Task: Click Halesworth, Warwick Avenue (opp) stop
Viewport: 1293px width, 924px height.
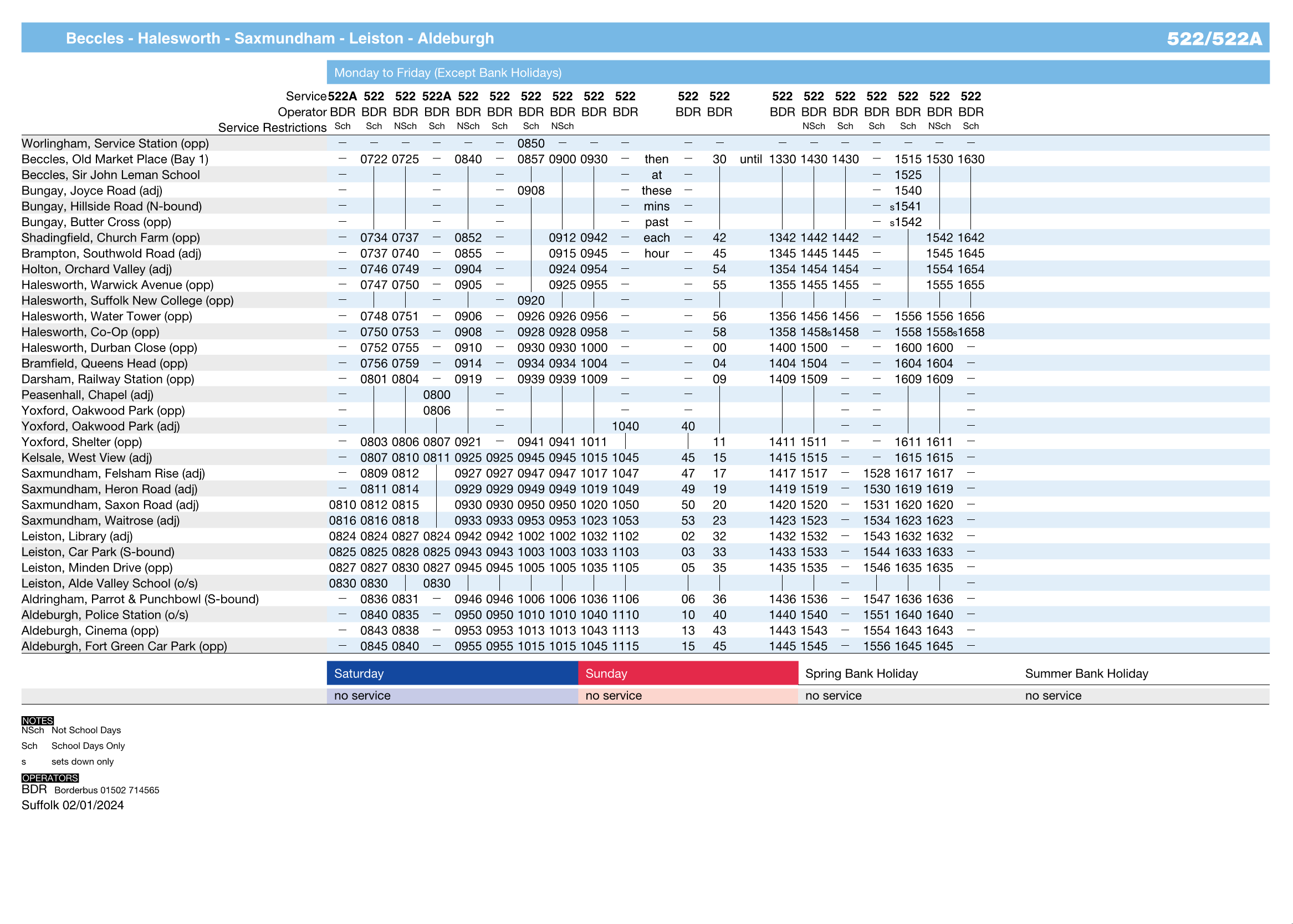Action: (x=117, y=284)
